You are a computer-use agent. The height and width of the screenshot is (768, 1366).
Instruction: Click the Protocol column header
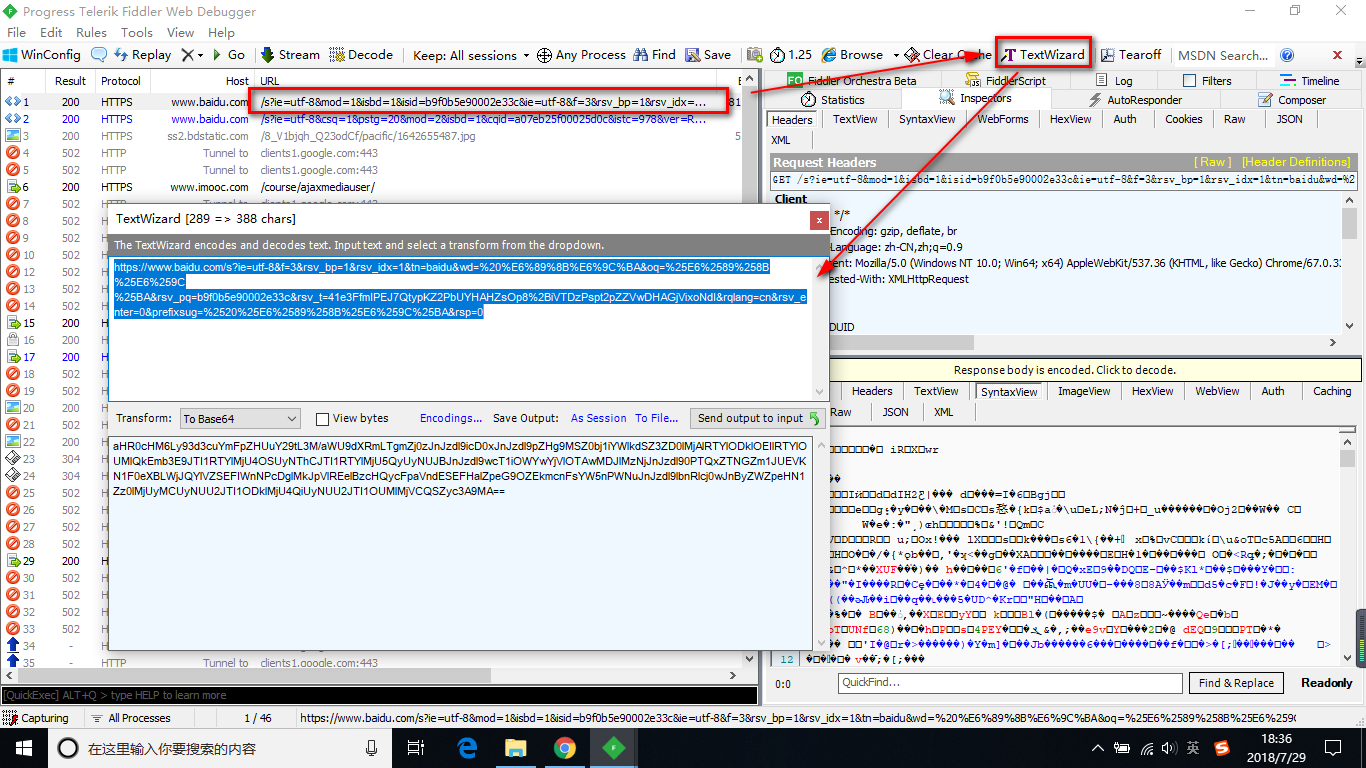point(121,81)
